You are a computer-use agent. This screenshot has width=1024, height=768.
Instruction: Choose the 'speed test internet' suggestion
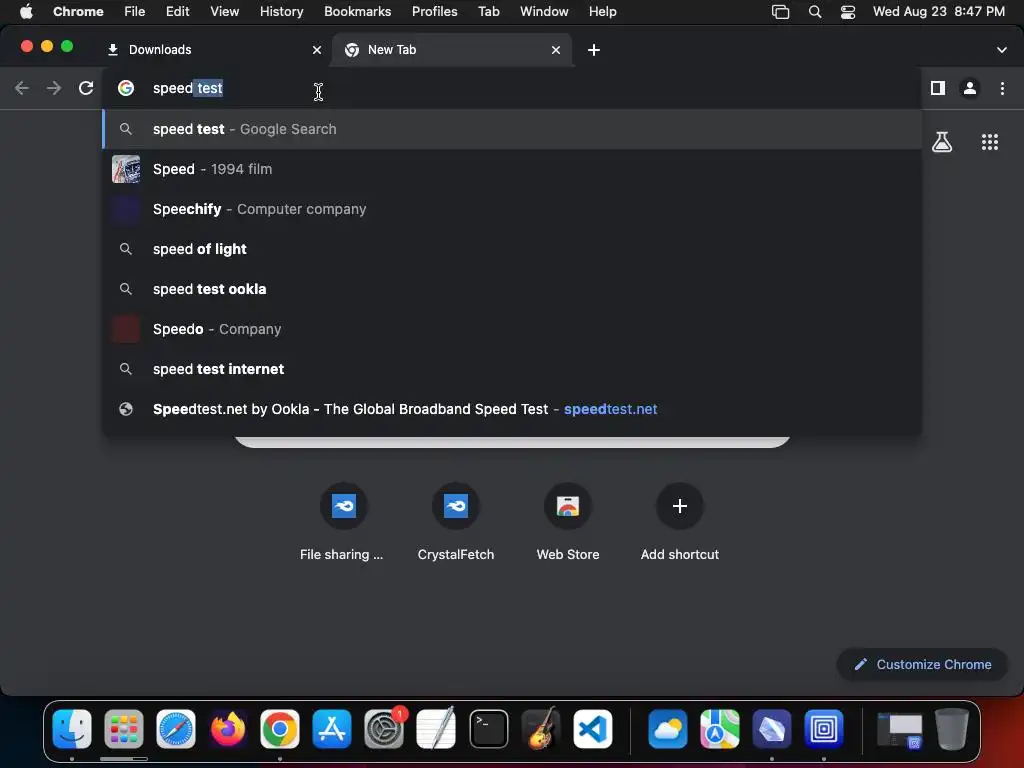tap(512, 369)
